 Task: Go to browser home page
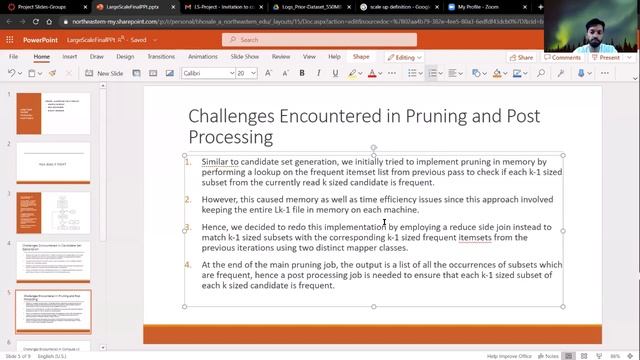coord(49,22)
